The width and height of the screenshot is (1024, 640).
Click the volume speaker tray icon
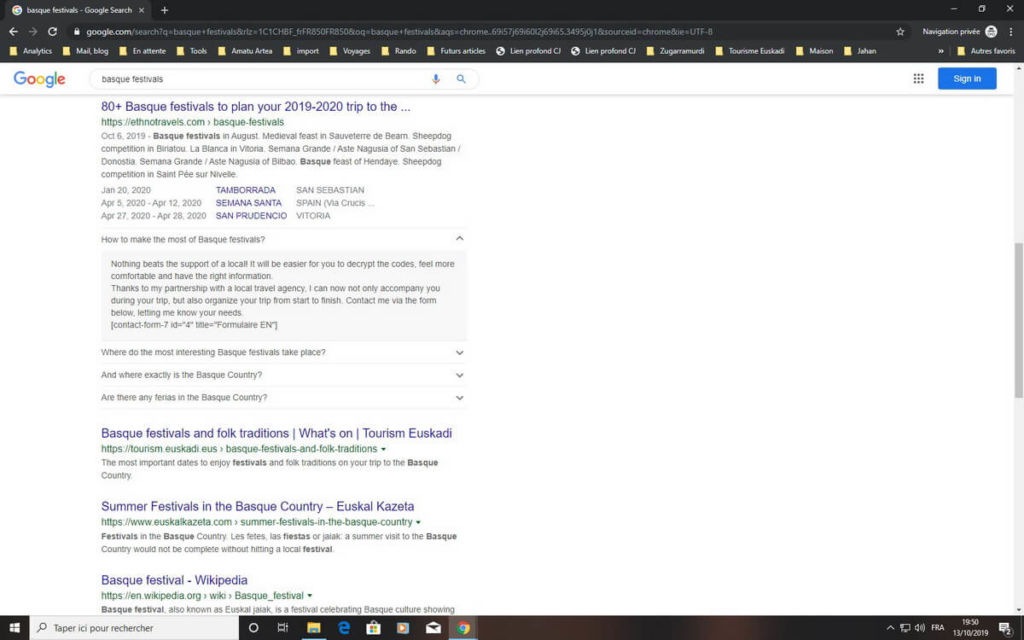click(920, 628)
